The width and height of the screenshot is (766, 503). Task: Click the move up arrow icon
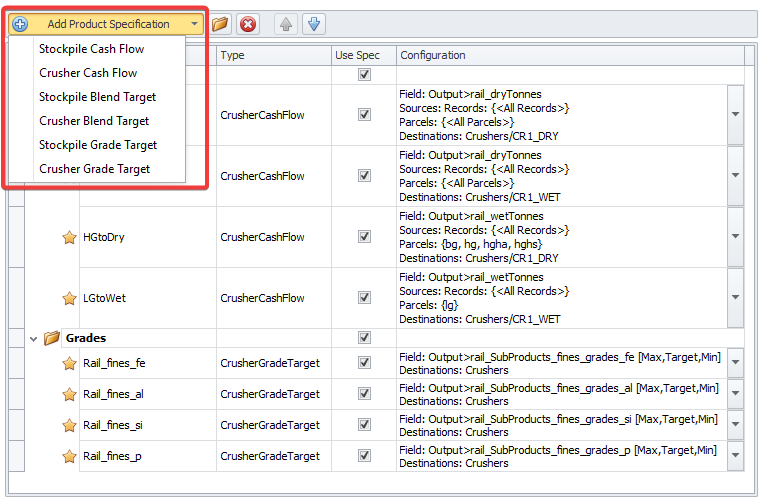[285, 24]
